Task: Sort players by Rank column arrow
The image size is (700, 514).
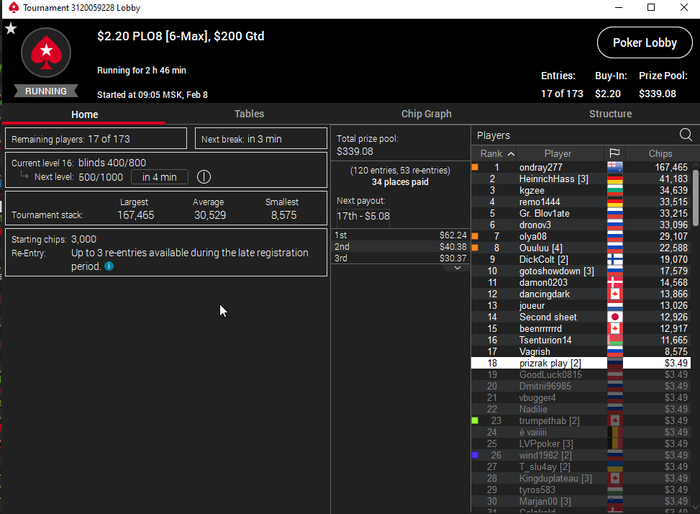Action: (x=511, y=154)
